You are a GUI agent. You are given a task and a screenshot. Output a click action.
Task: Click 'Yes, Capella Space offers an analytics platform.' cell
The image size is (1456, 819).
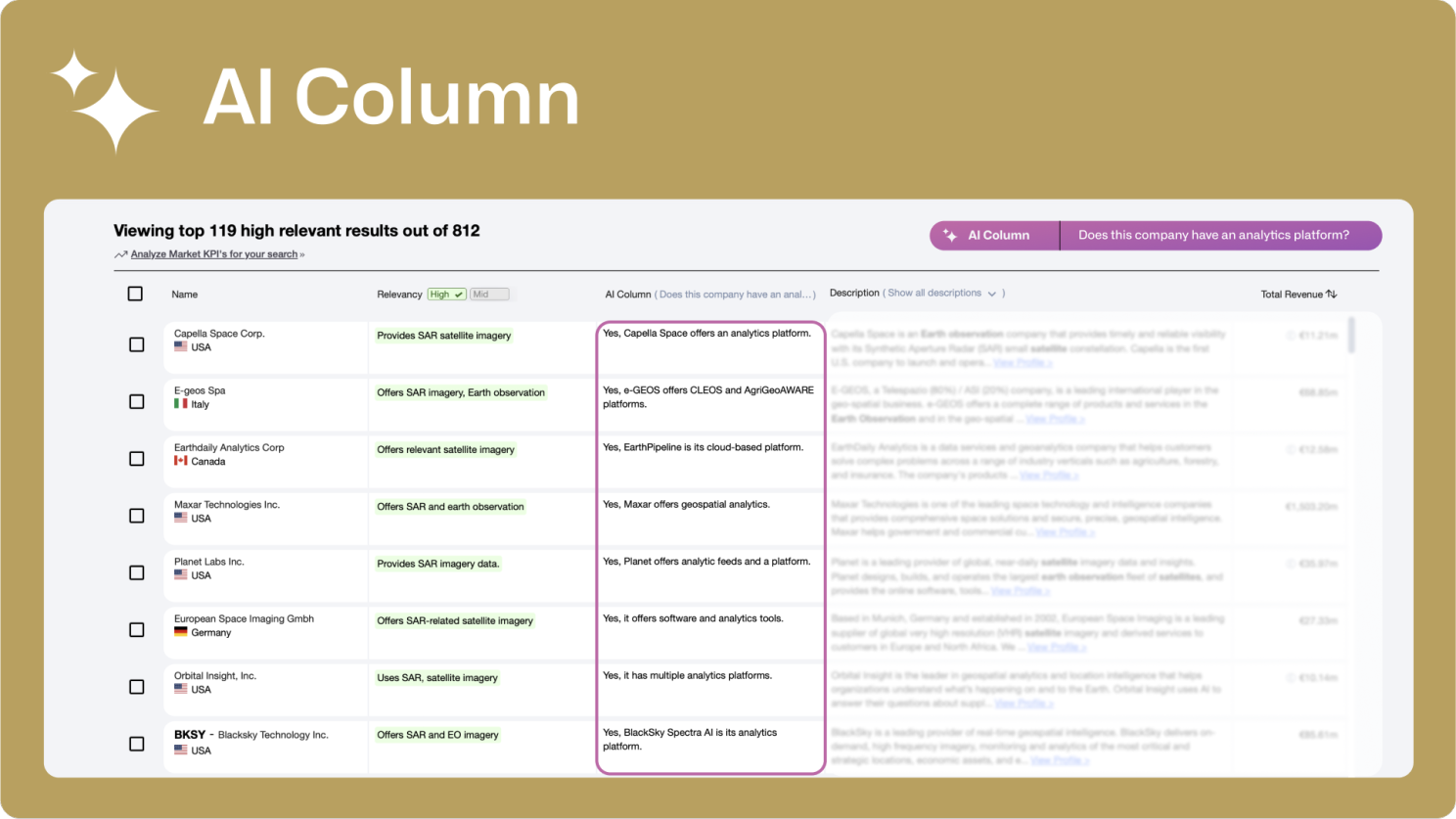(706, 334)
